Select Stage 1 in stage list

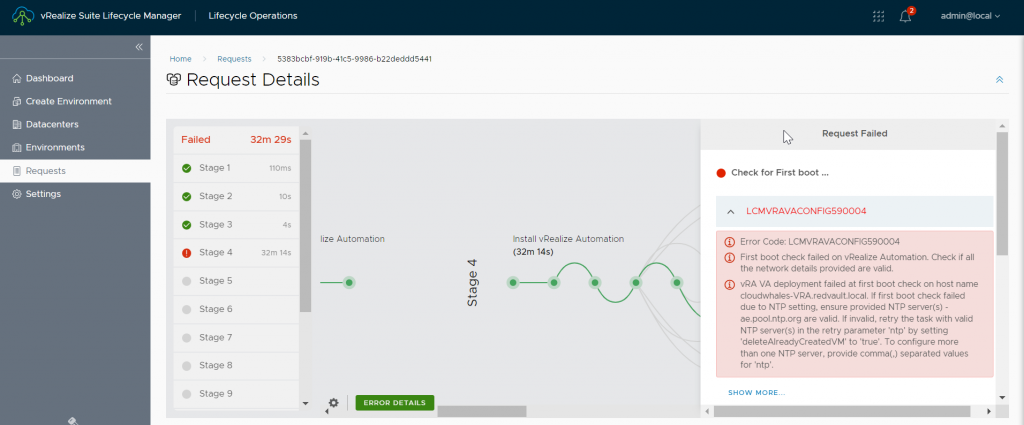pyautogui.click(x=236, y=168)
